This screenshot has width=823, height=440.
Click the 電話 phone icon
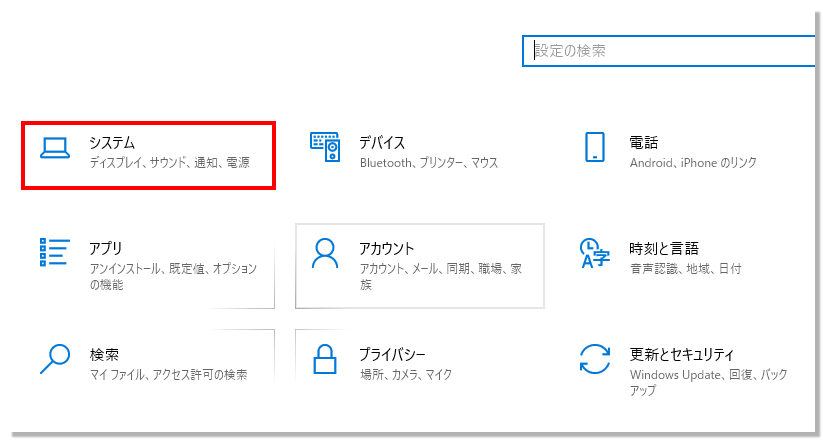click(x=595, y=147)
